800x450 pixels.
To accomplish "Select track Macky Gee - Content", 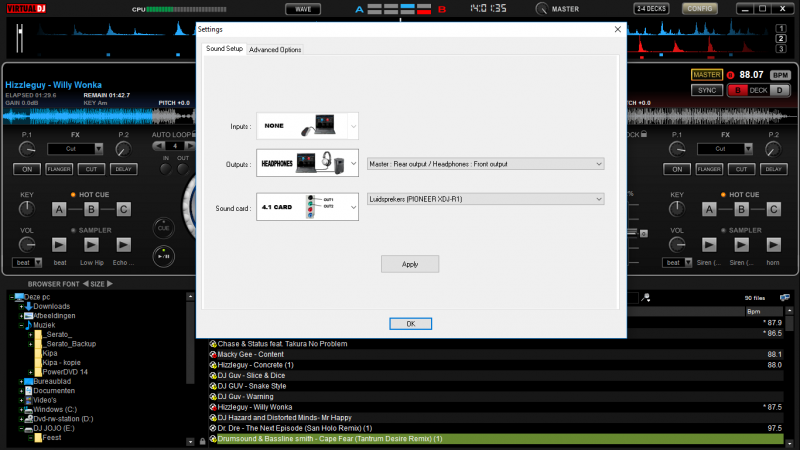I will tap(251, 354).
